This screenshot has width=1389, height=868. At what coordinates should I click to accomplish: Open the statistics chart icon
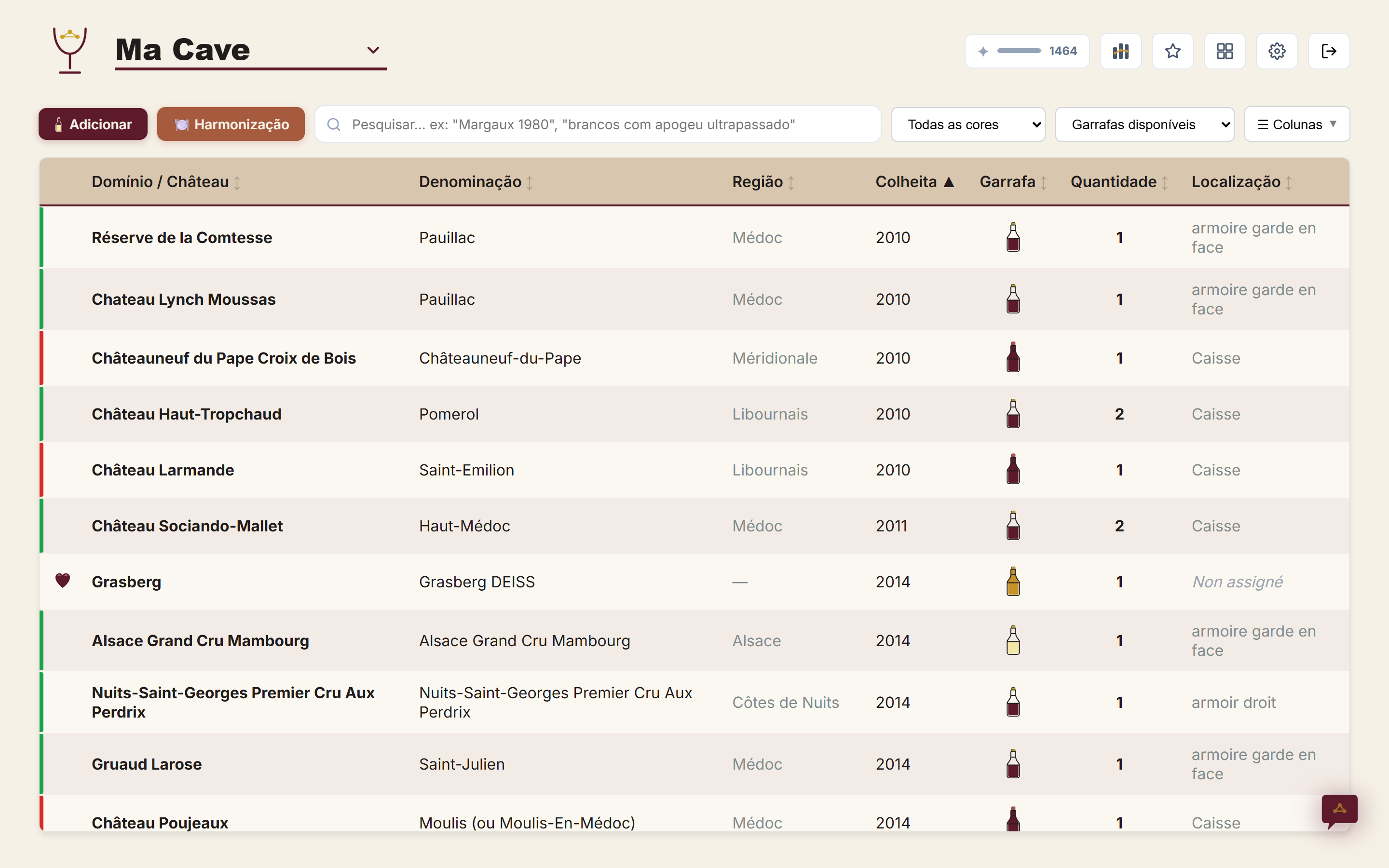pyautogui.click(x=1120, y=51)
